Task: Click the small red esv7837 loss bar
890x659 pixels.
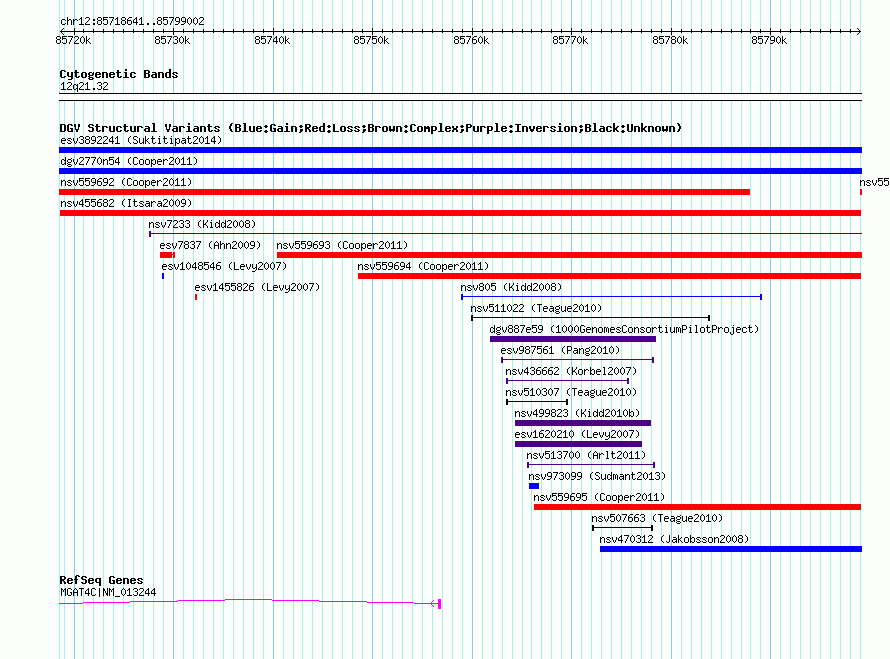Action: tap(167, 255)
